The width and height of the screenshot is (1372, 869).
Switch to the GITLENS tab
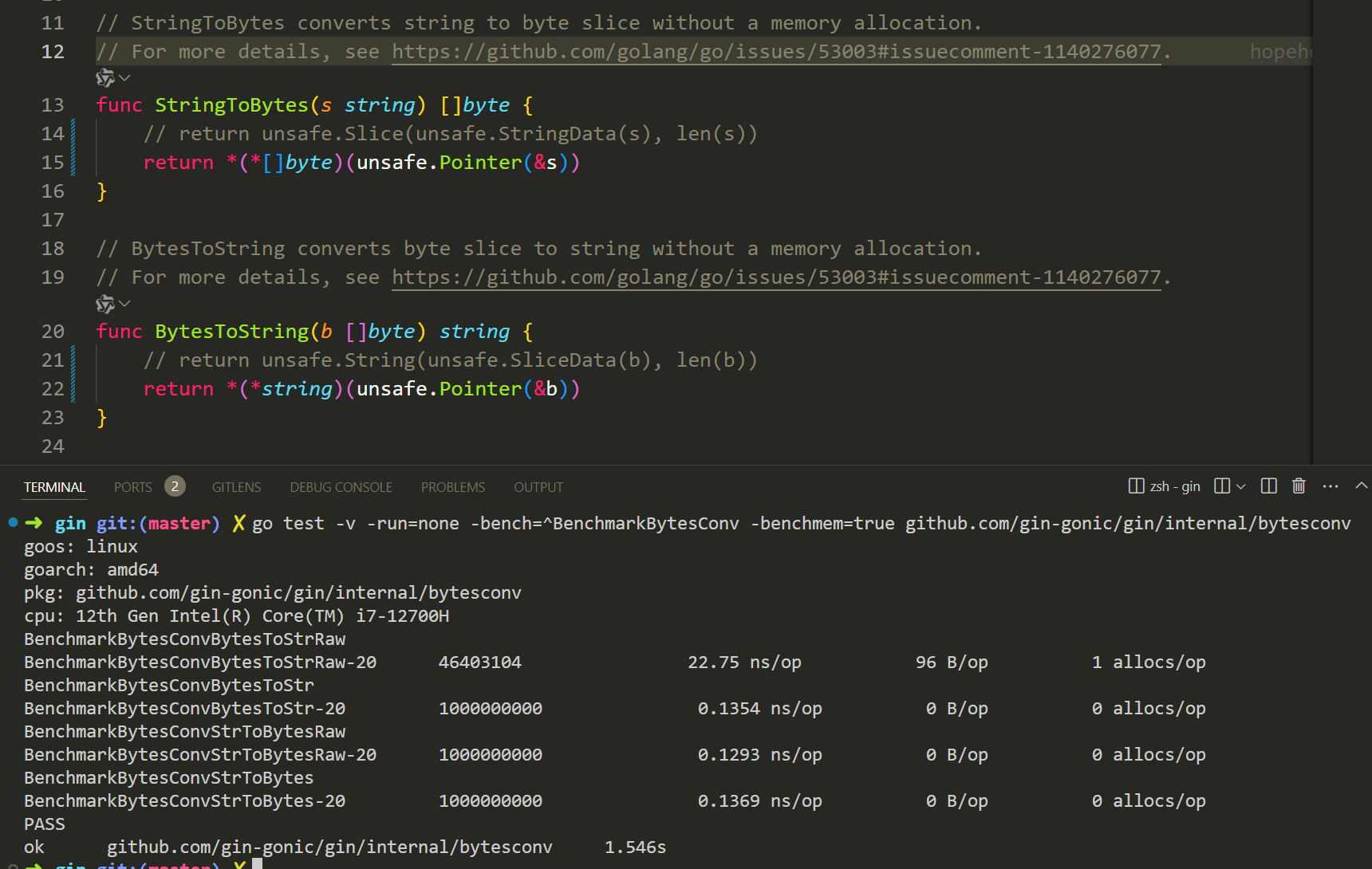click(x=236, y=487)
